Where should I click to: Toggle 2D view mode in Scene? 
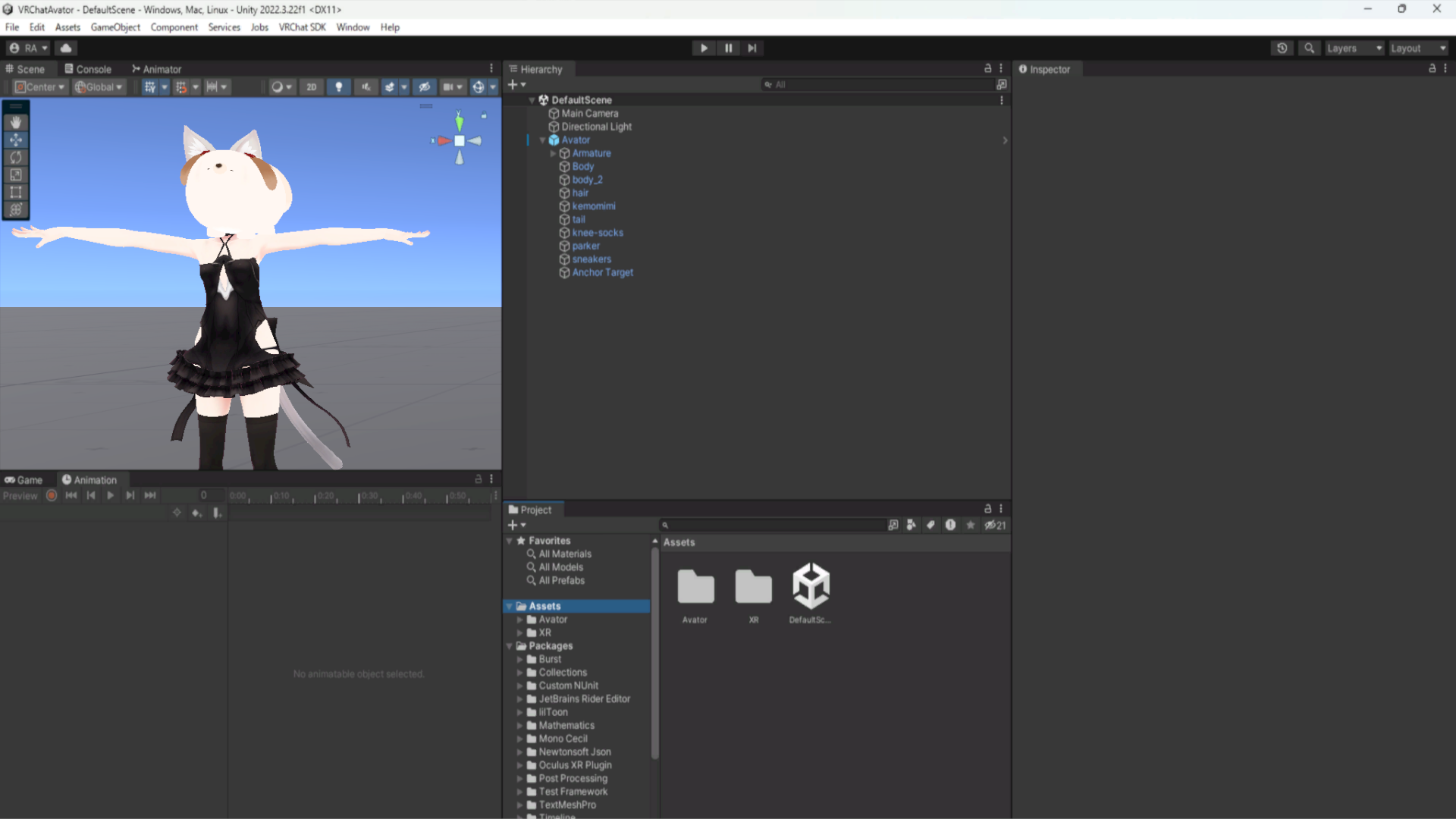pyautogui.click(x=311, y=87)
